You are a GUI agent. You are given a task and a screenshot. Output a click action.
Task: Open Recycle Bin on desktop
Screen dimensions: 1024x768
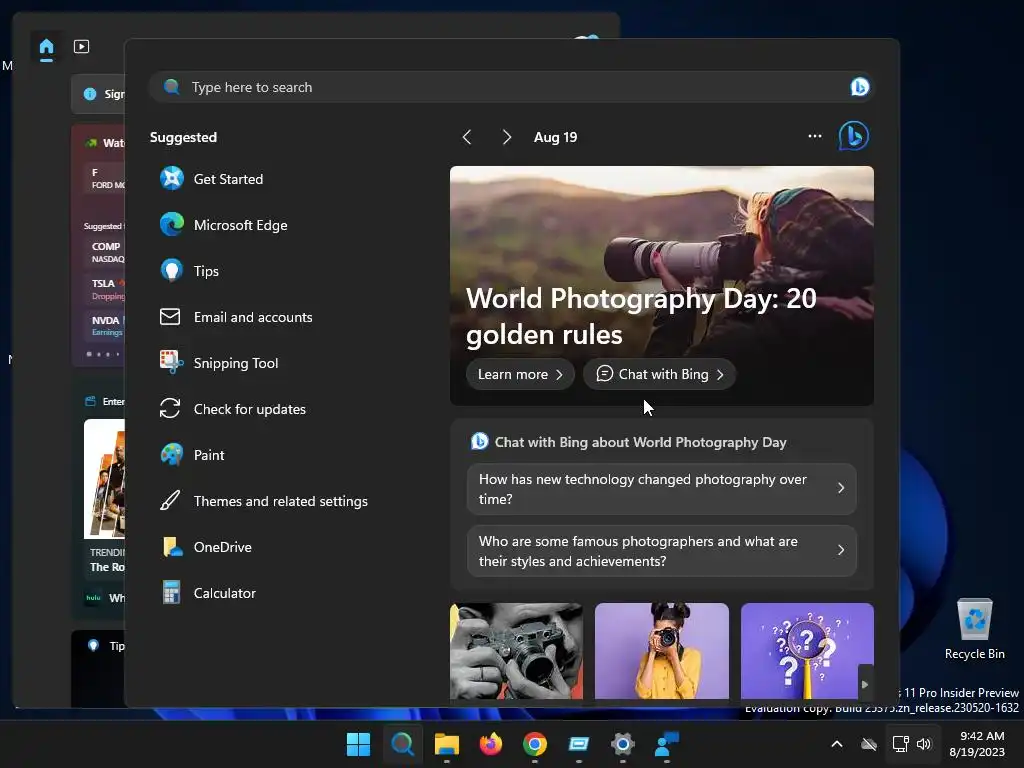point(974,628)
